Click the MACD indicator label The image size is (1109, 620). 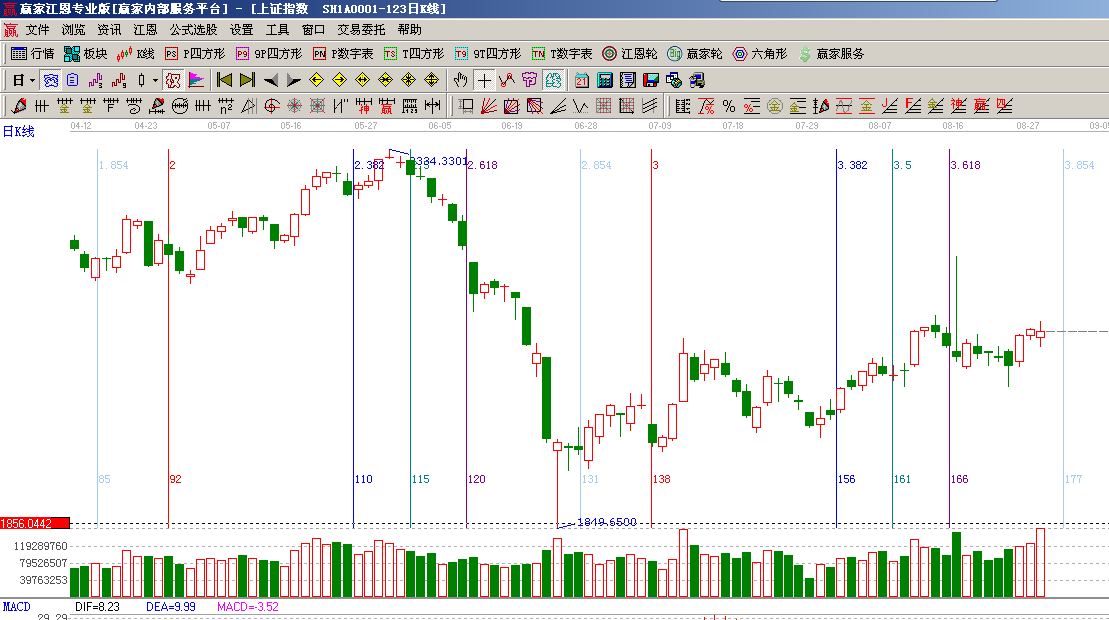pos(16,606)
